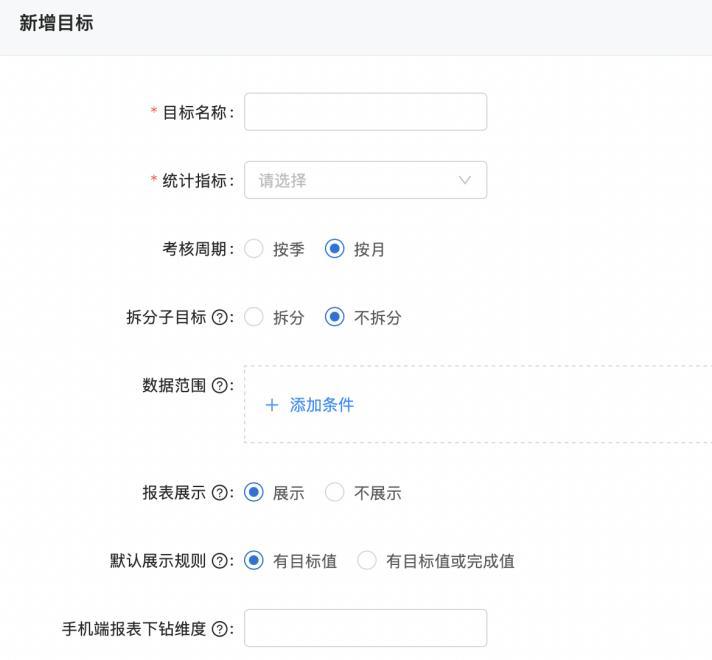Choose the 拆分 radio option
The width and height of the screenshot is (712, 660).
click(254, 317)
